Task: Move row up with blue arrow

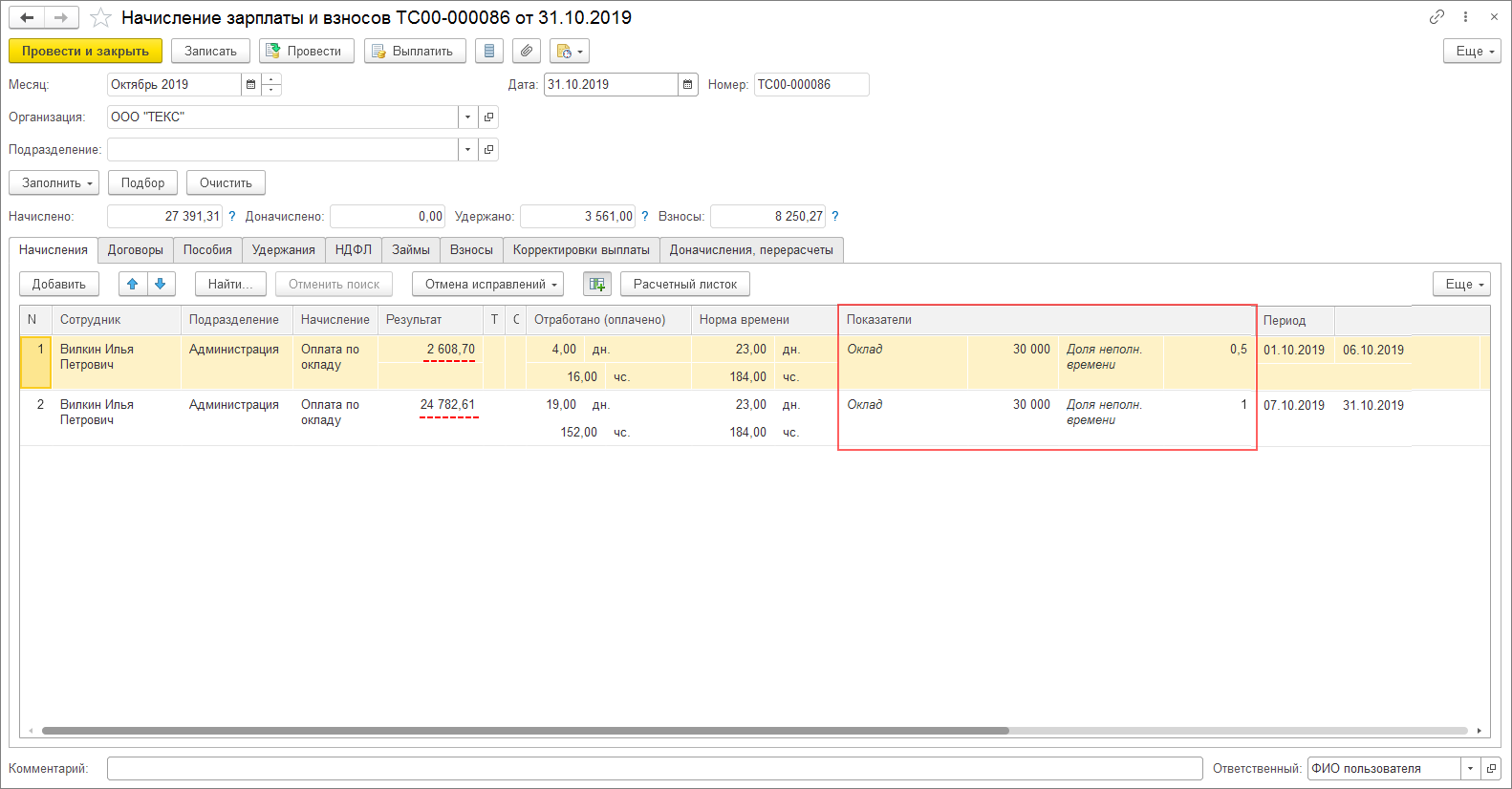Action: [x=133, y=284]
